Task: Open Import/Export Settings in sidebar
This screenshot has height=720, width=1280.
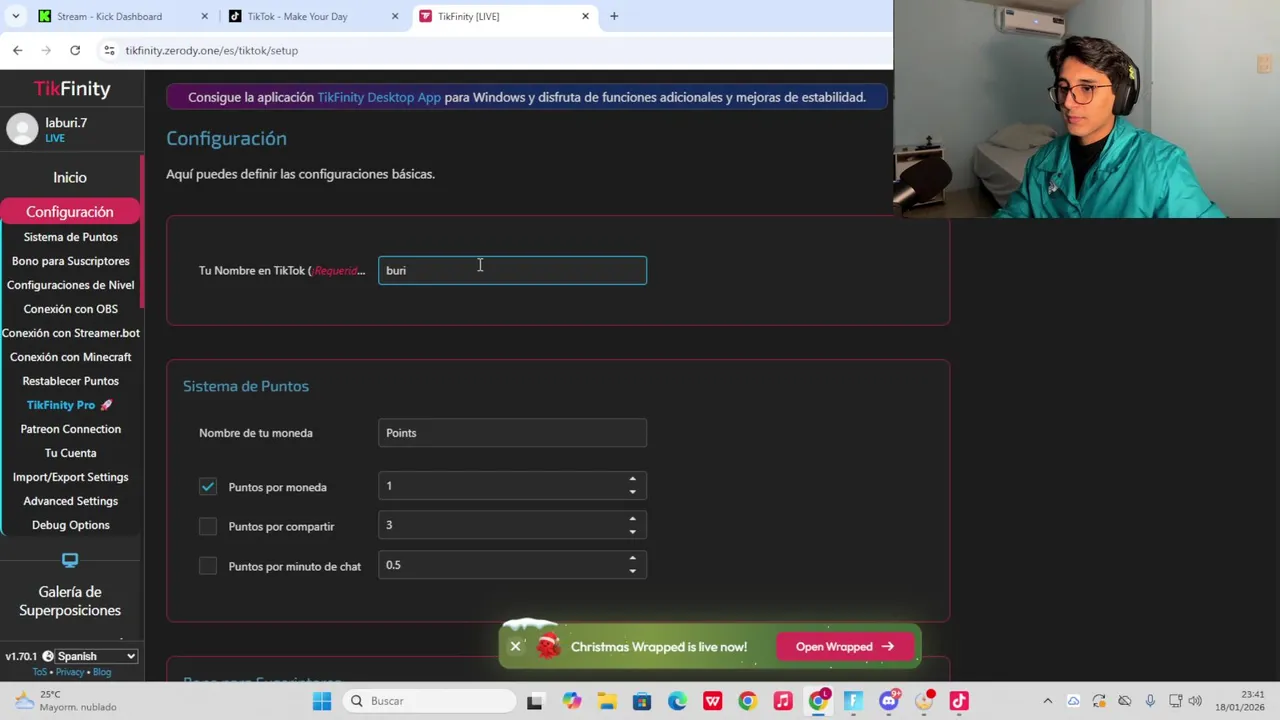Action: (x=70, y=477)
